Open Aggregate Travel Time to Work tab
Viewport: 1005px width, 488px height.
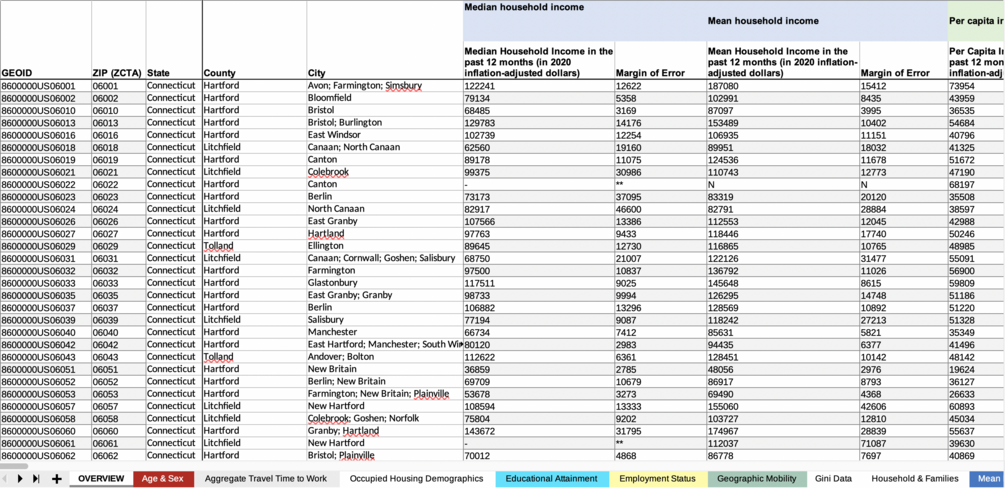pos(266,478)
